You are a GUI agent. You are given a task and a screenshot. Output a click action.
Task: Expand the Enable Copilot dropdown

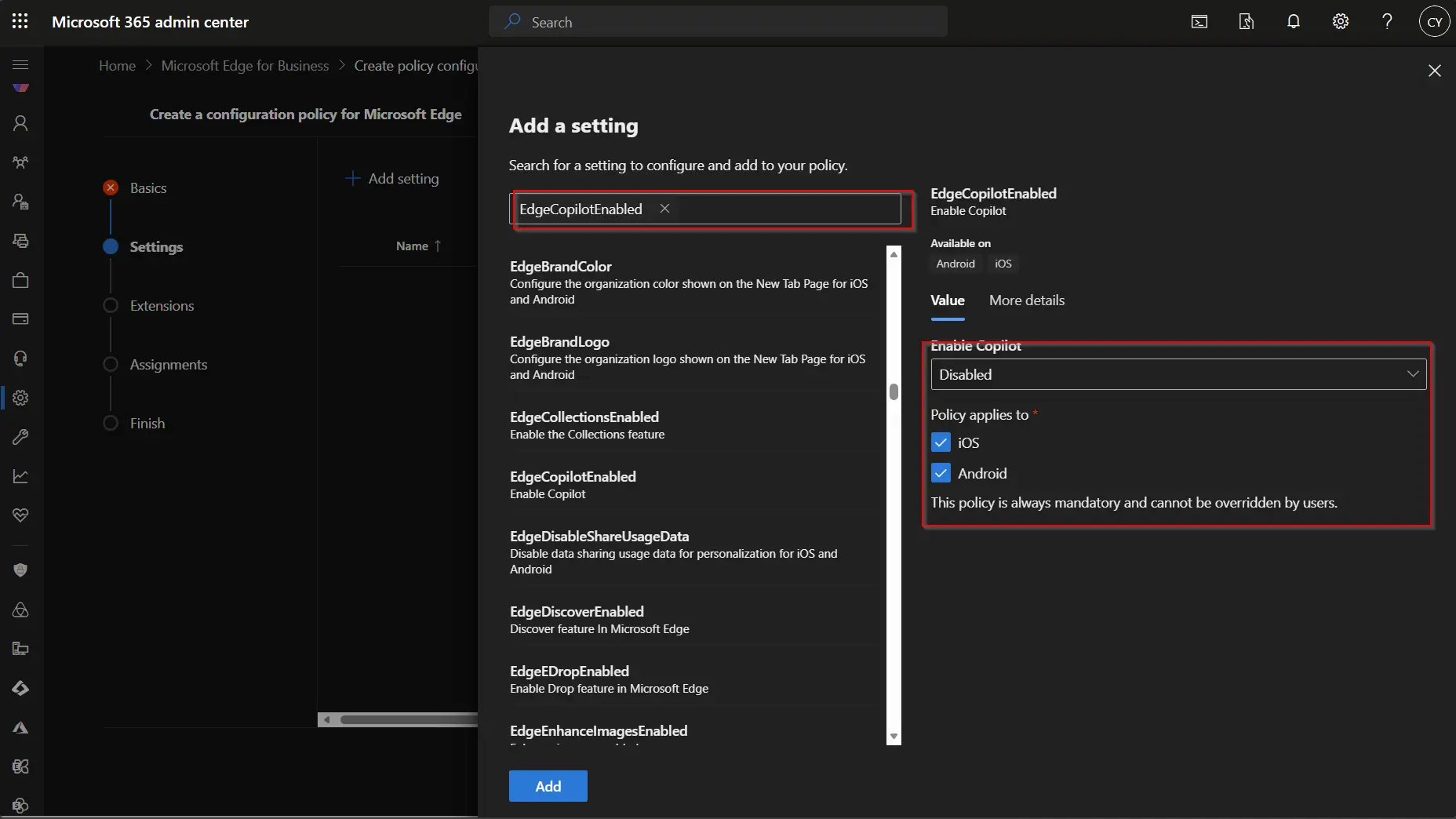[1178, 374]
